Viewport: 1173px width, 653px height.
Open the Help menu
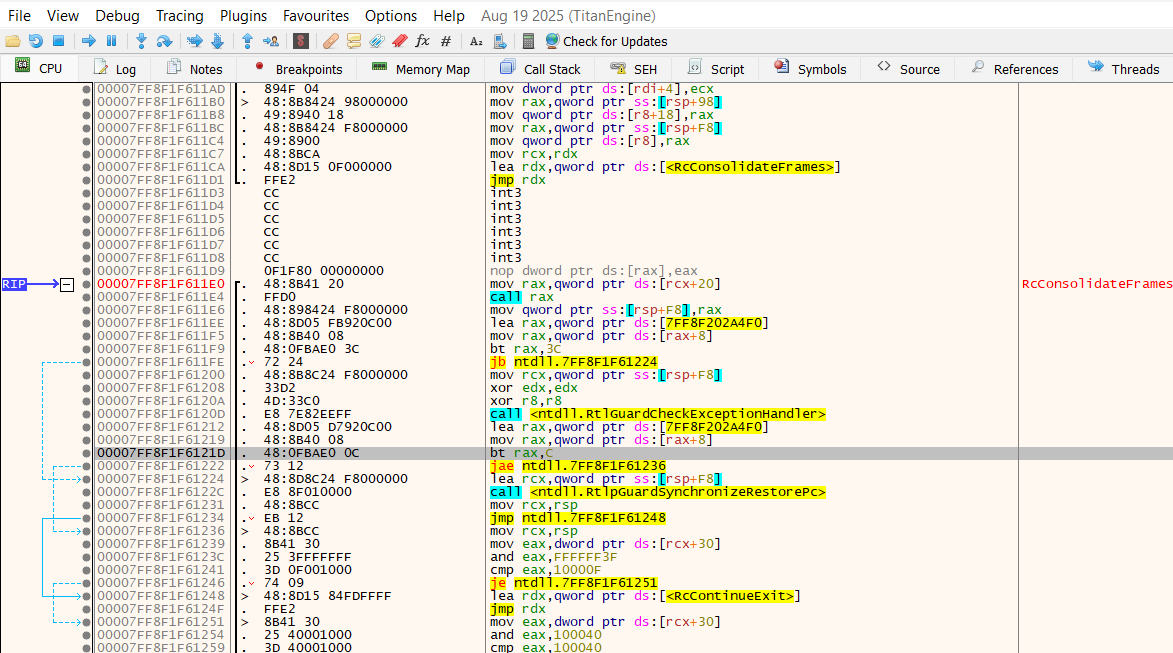tap(449, 16)
